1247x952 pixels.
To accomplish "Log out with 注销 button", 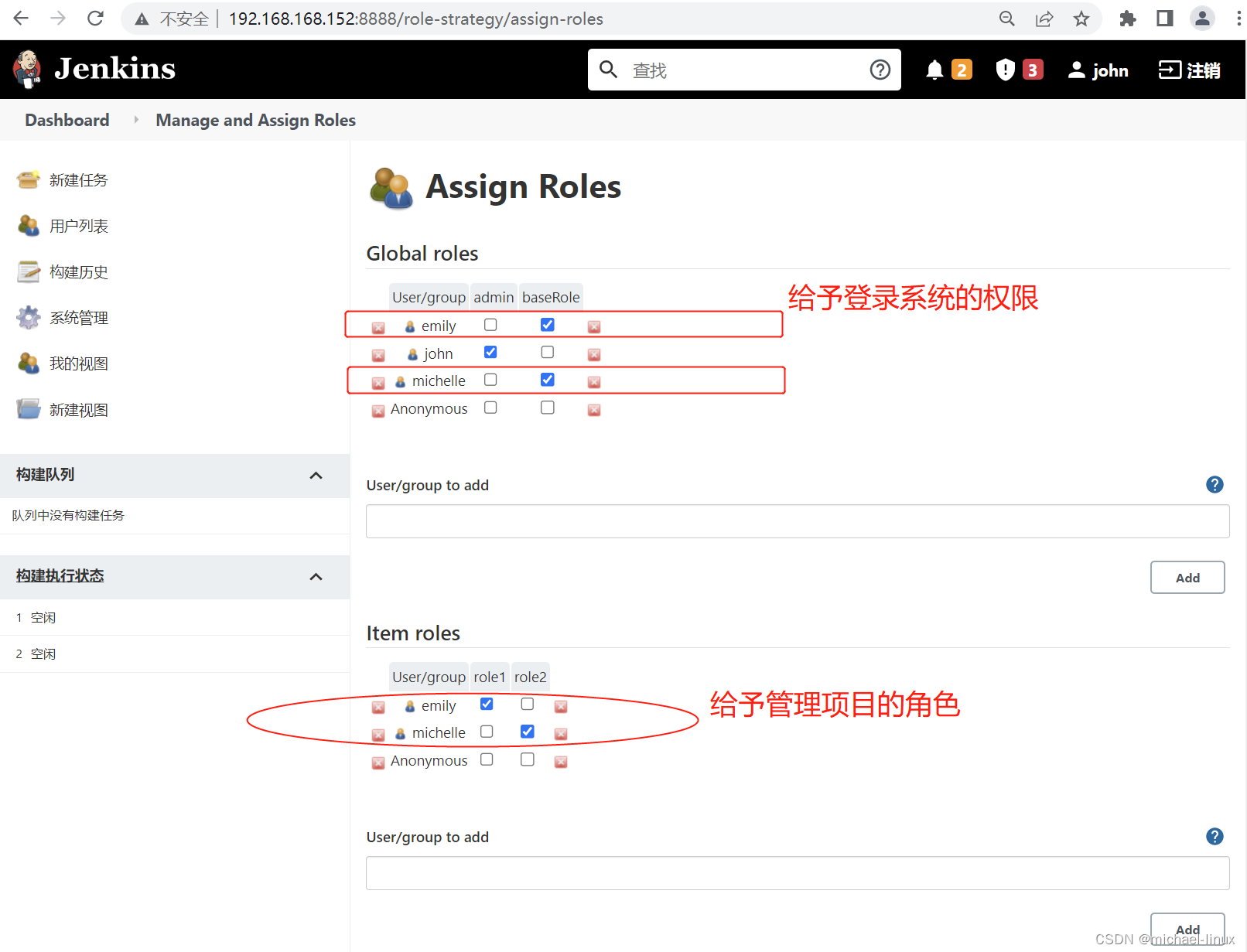I will [1189, 70].
